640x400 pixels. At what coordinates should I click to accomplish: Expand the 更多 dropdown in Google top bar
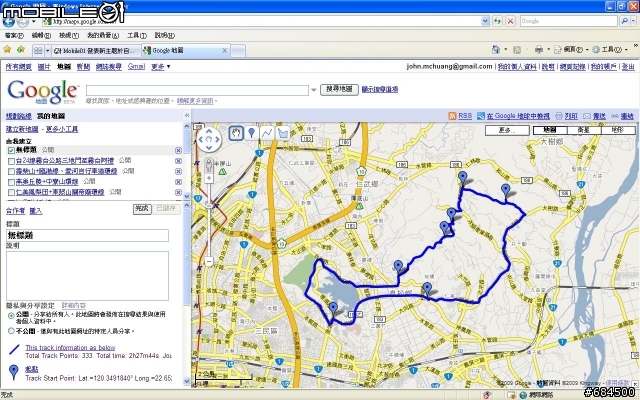(160, 67)
